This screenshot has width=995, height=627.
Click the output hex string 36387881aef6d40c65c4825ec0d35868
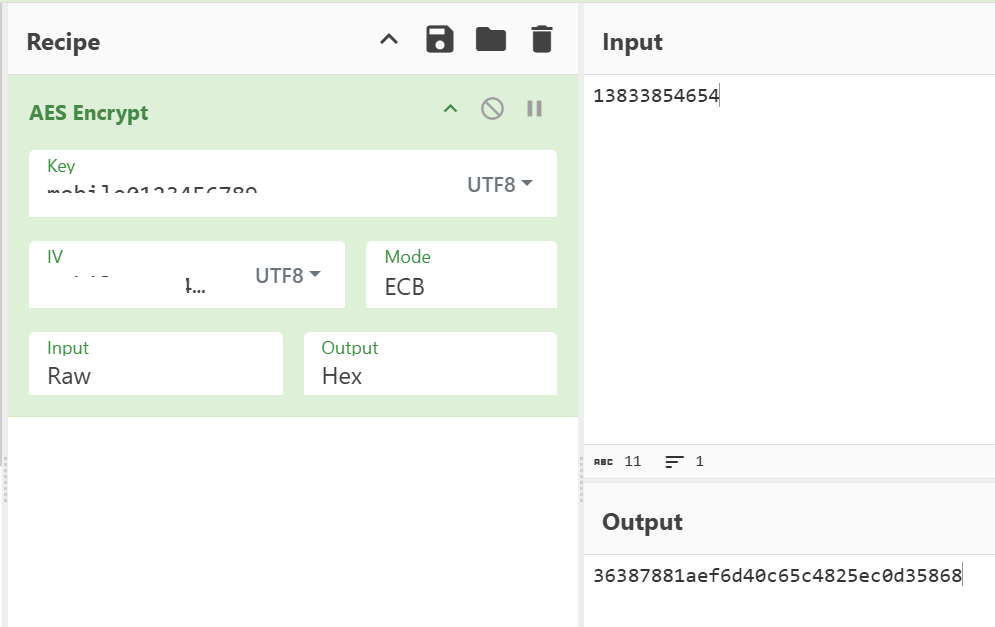(x=777, y=576)
